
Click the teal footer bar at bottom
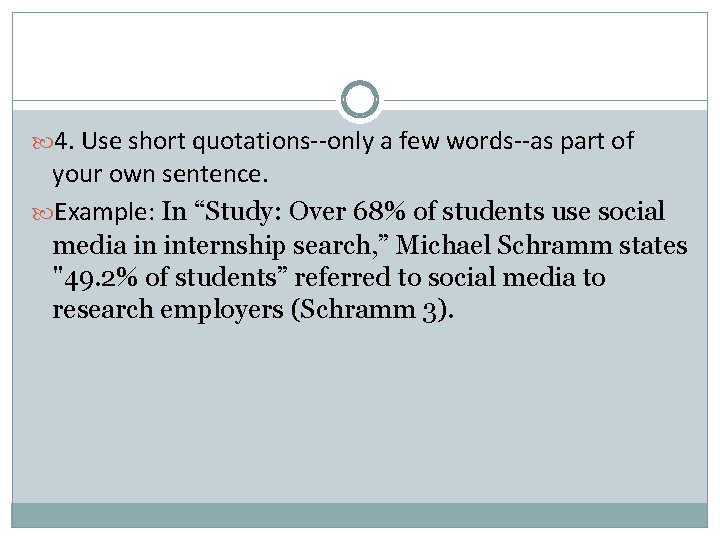click(x=360, y=515)
